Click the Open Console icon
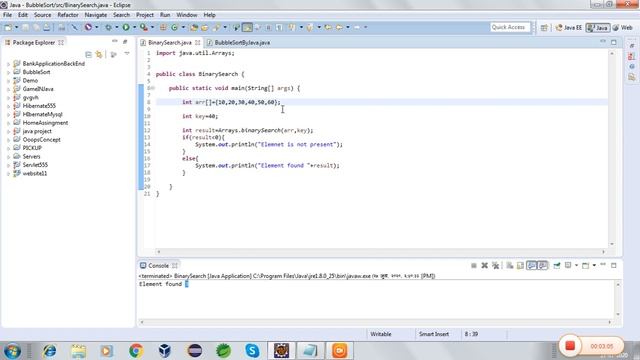 [585, 266]
